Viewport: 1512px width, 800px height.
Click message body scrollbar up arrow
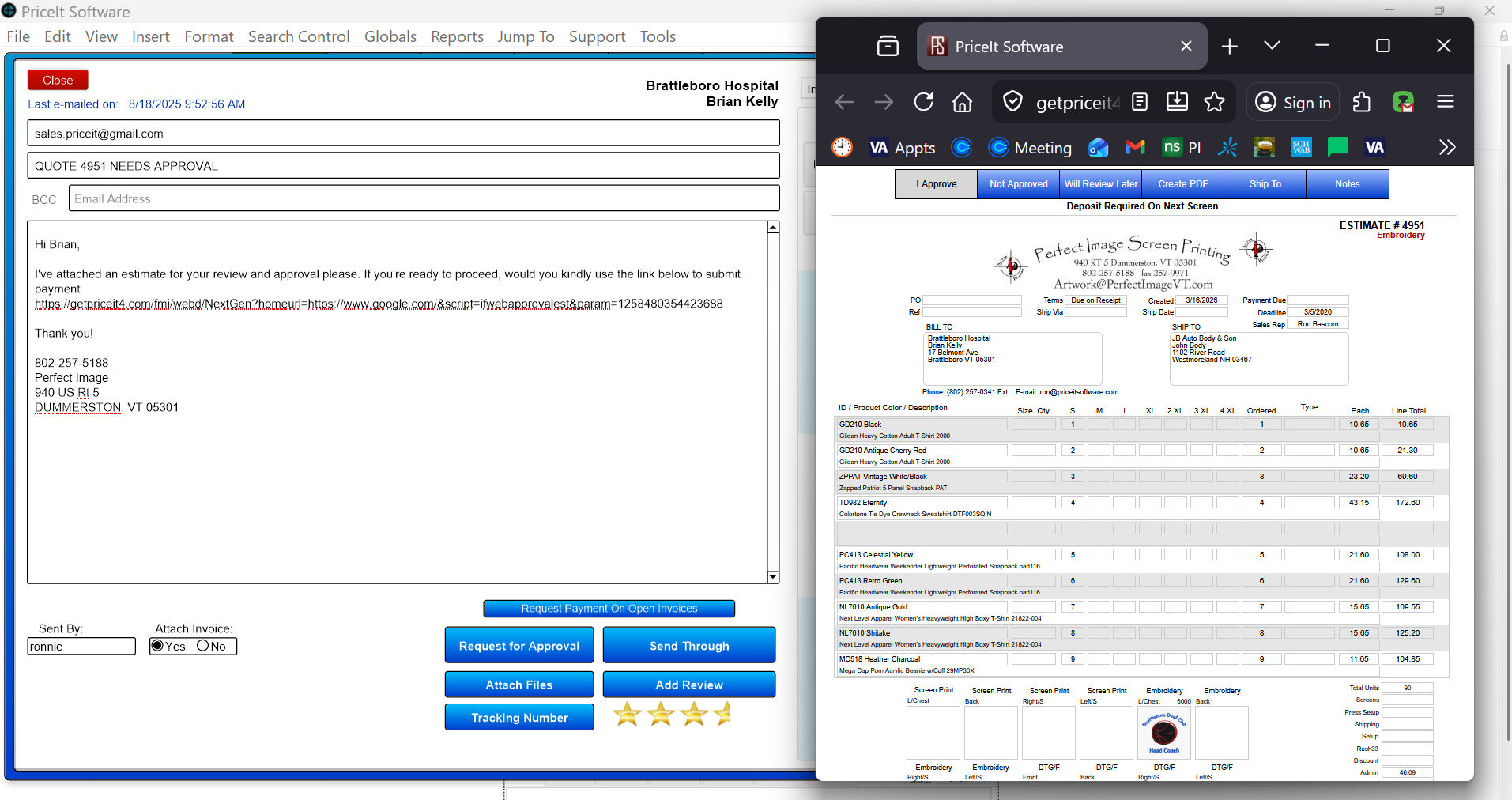click(x=773, y=228)
